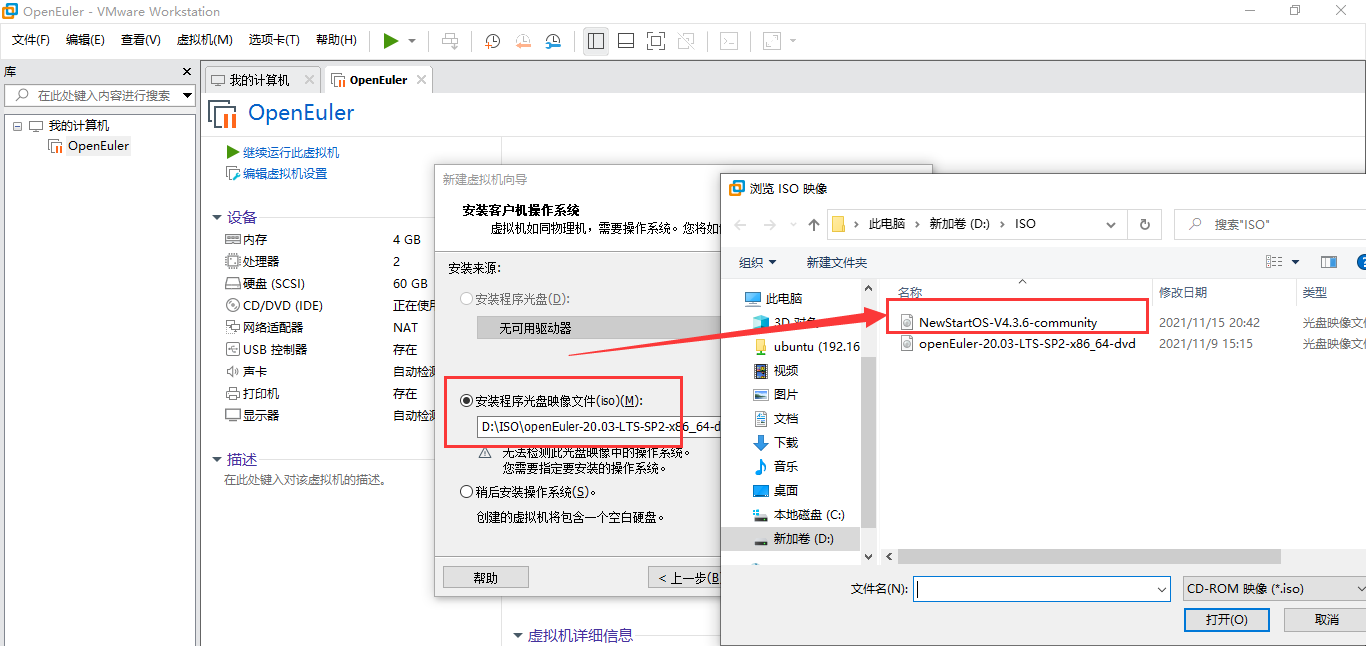Take a snapshot with the clock-plus icon
Image resolution: width=1366 pixels, height=646 pixels.
tap(493, 41)
